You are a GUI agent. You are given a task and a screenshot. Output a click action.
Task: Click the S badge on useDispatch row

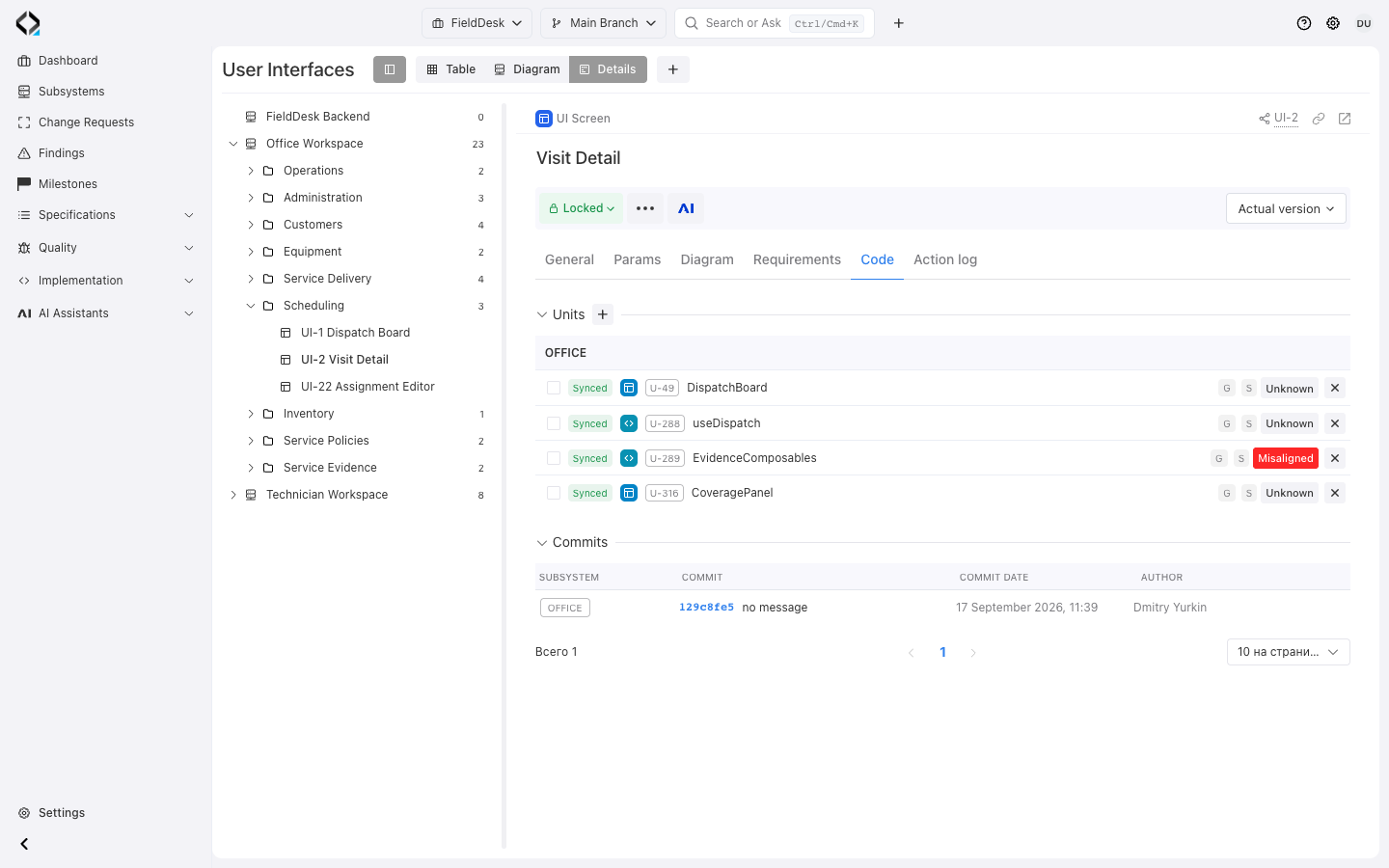click(1249, 423)
